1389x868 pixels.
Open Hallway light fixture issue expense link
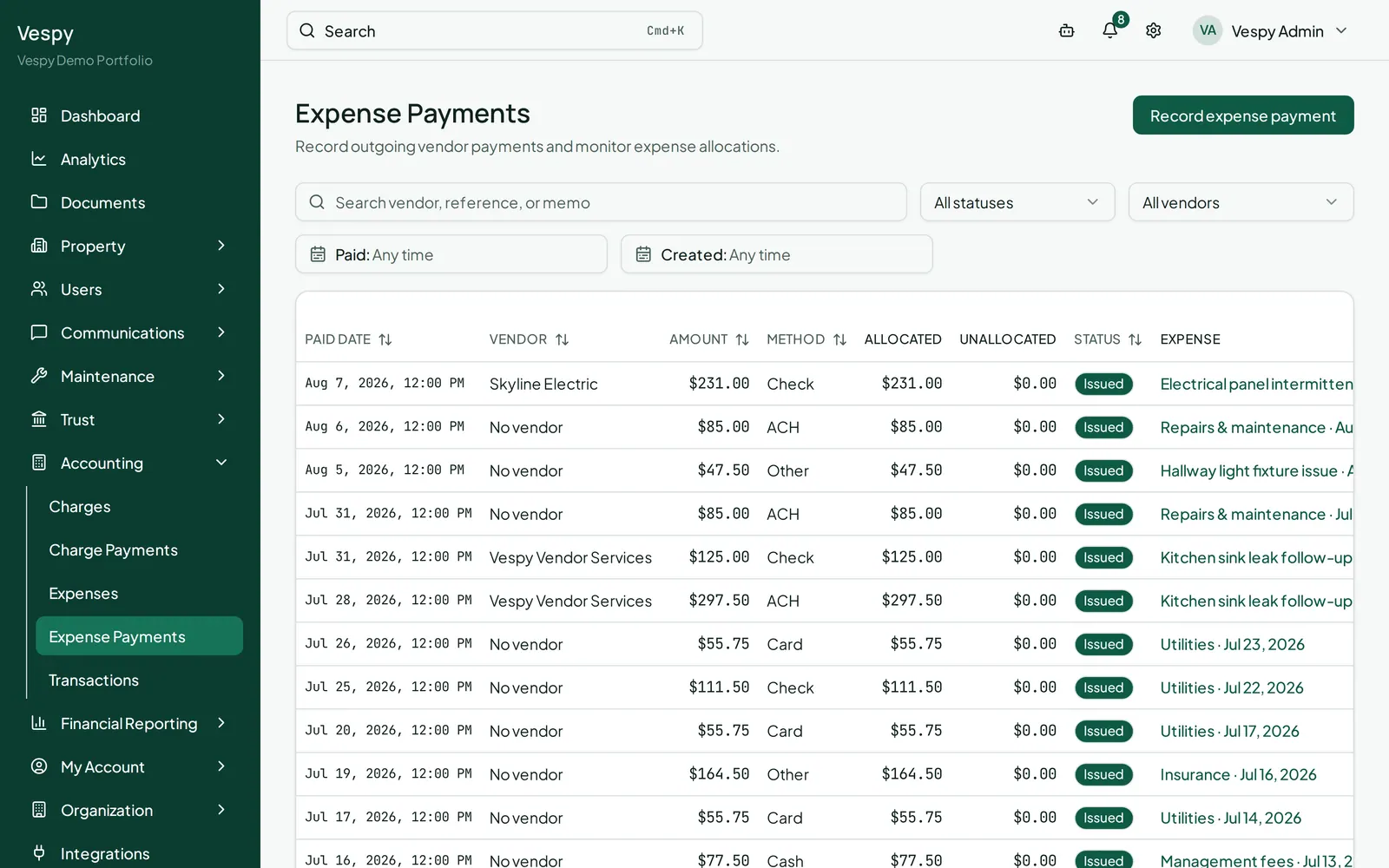(1256, 470)
